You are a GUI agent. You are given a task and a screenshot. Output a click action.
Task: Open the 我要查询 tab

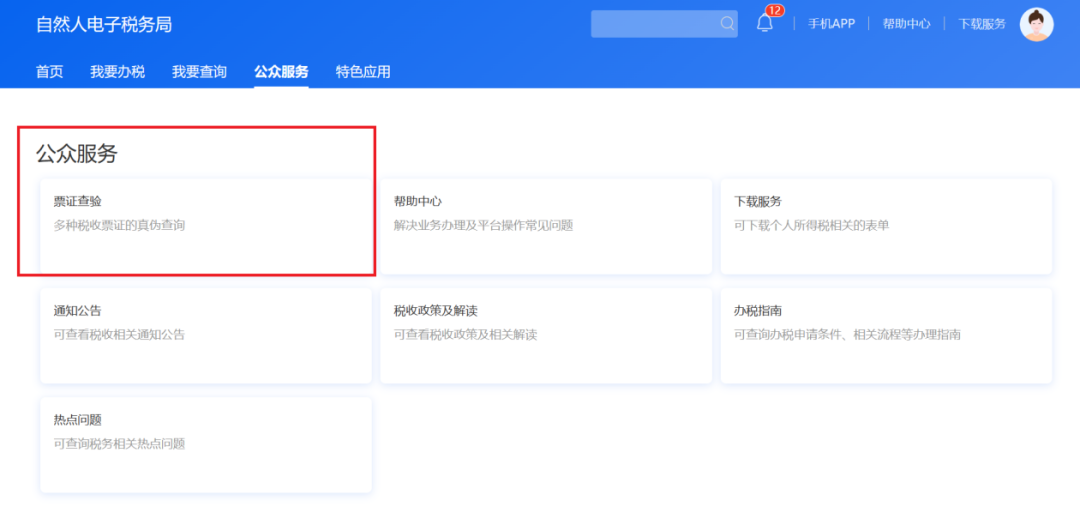click(199, 72)
